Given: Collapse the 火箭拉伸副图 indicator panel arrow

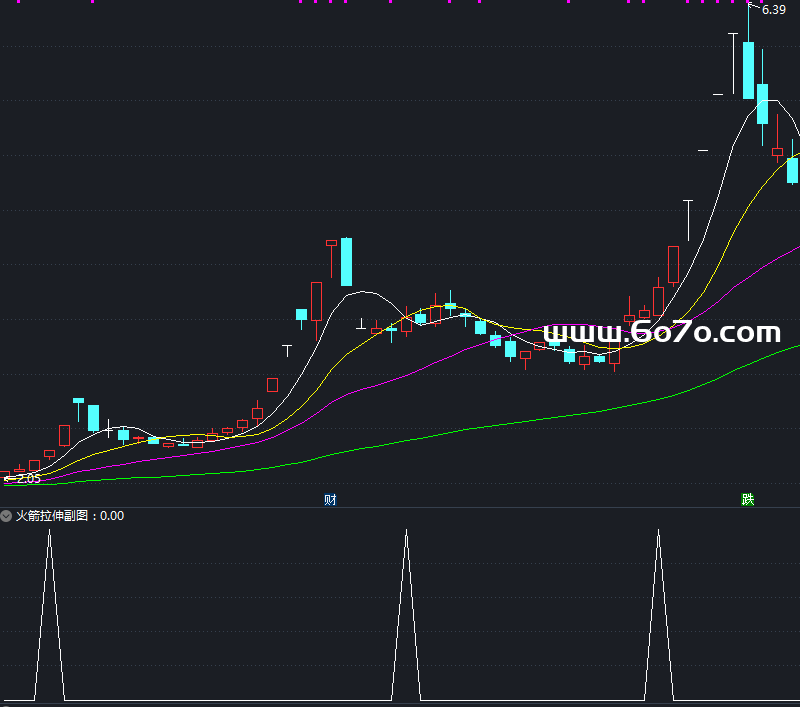Looking at the screenshot, I should point(6,516).
